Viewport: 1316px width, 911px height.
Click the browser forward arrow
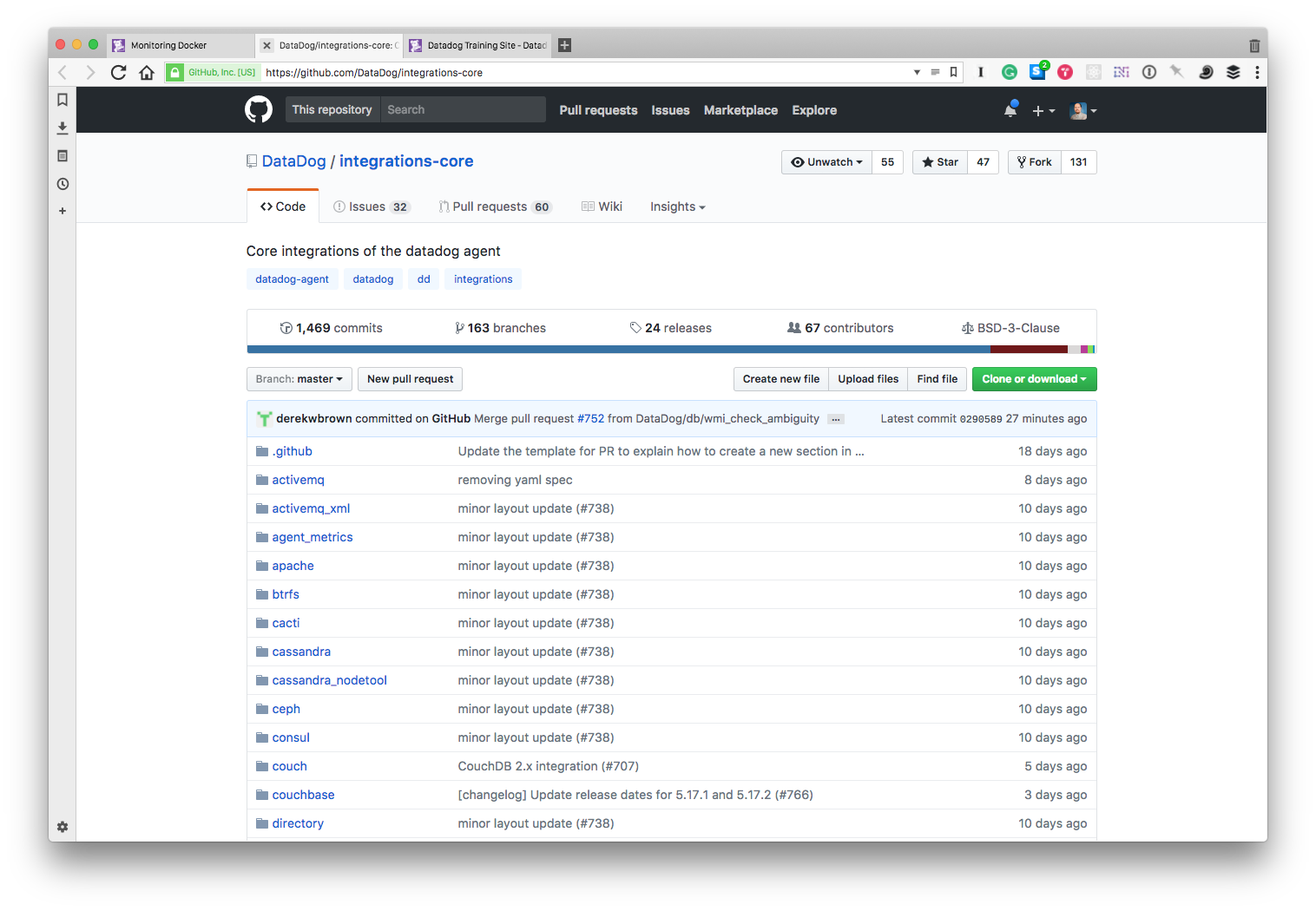(90, 72)
